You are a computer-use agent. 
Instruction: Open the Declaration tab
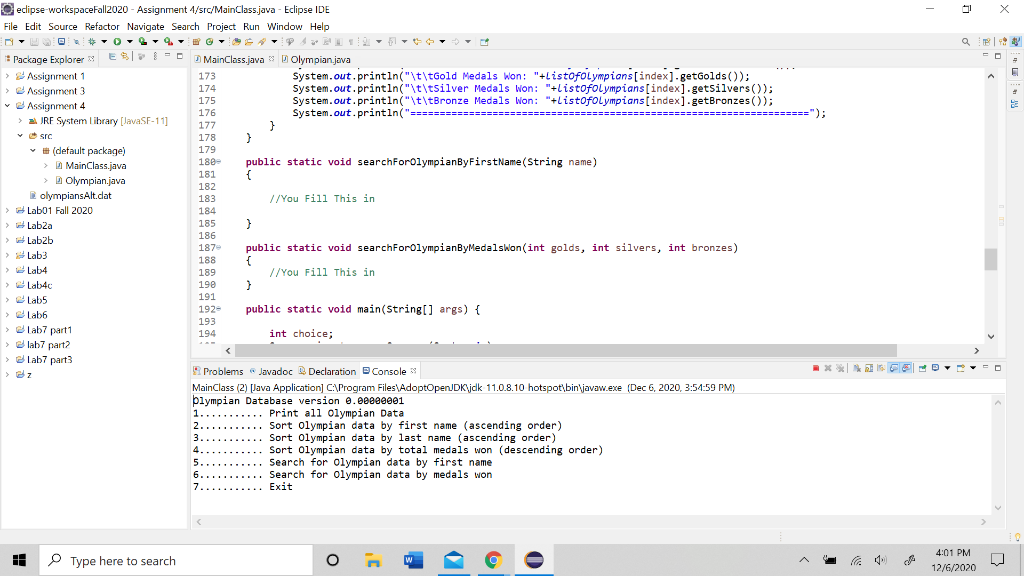pos(327,371)
